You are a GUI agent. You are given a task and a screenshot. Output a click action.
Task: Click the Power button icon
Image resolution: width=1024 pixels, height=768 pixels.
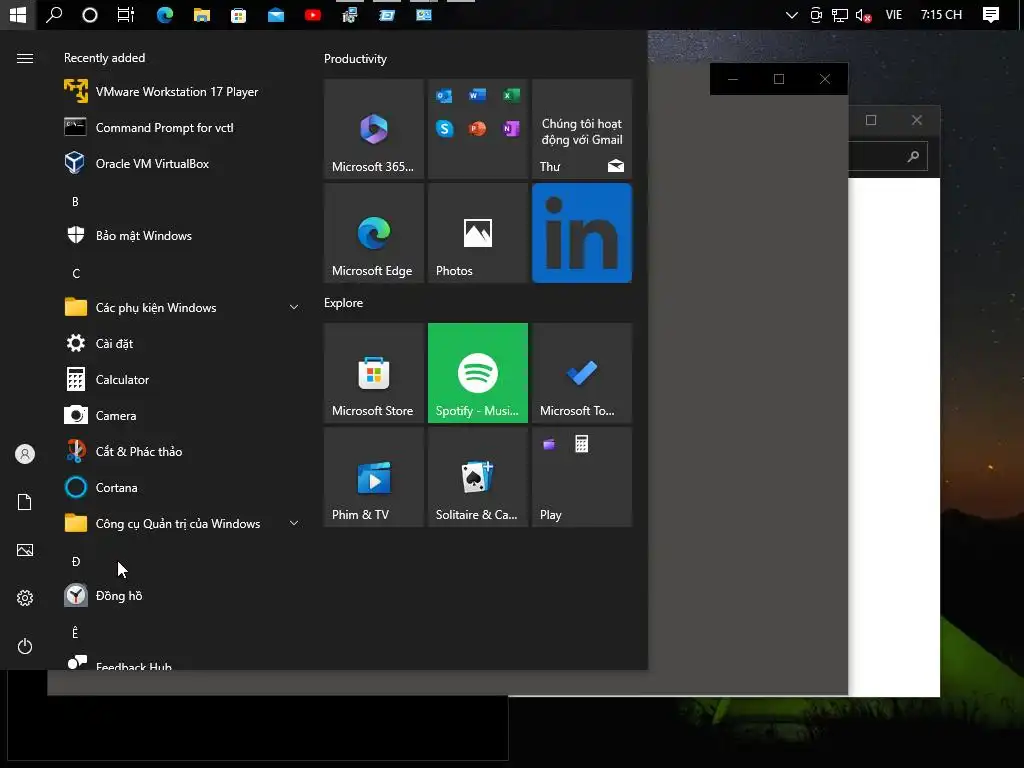25,646
